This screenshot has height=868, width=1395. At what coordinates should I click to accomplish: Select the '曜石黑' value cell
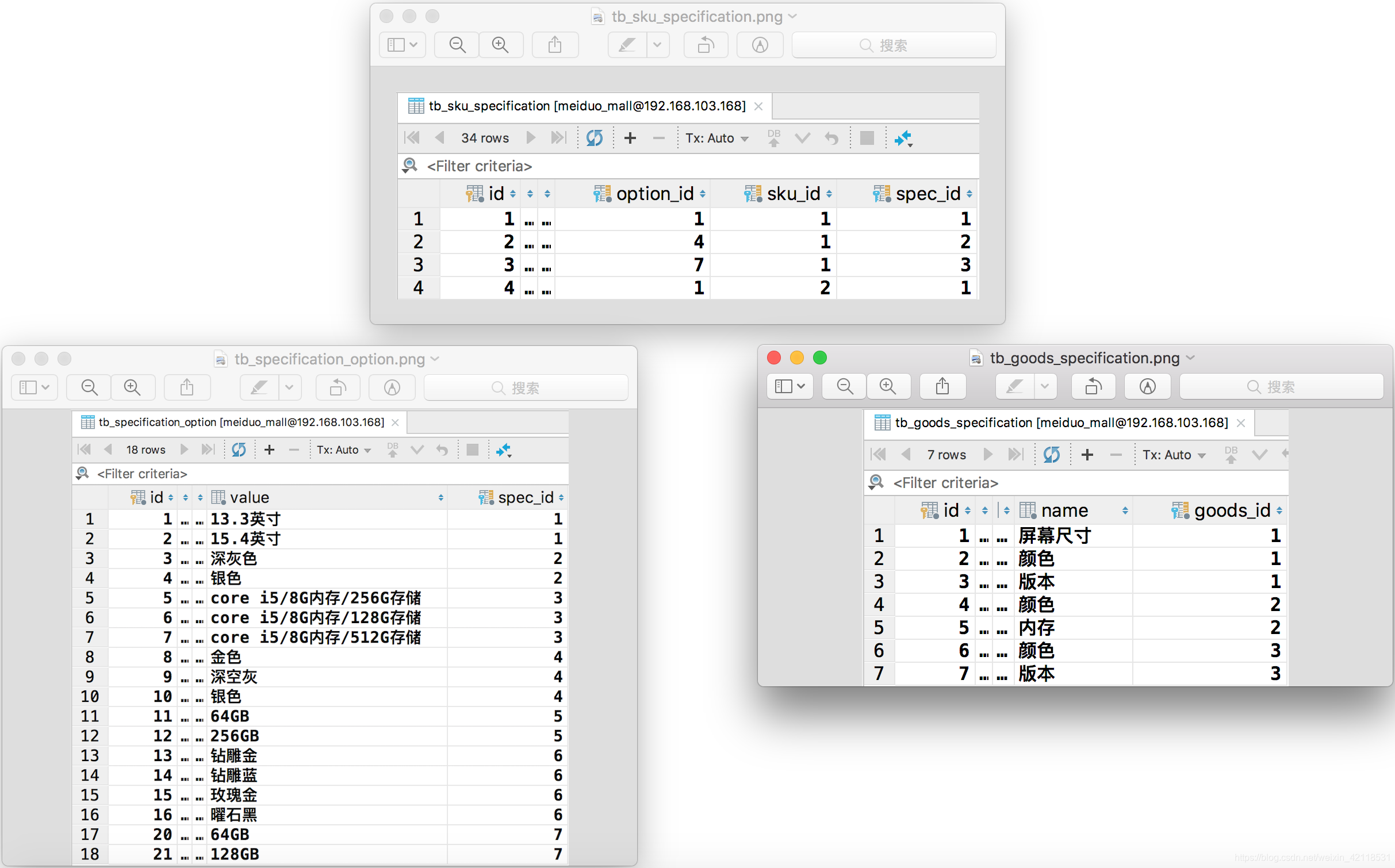click(328, 815)
